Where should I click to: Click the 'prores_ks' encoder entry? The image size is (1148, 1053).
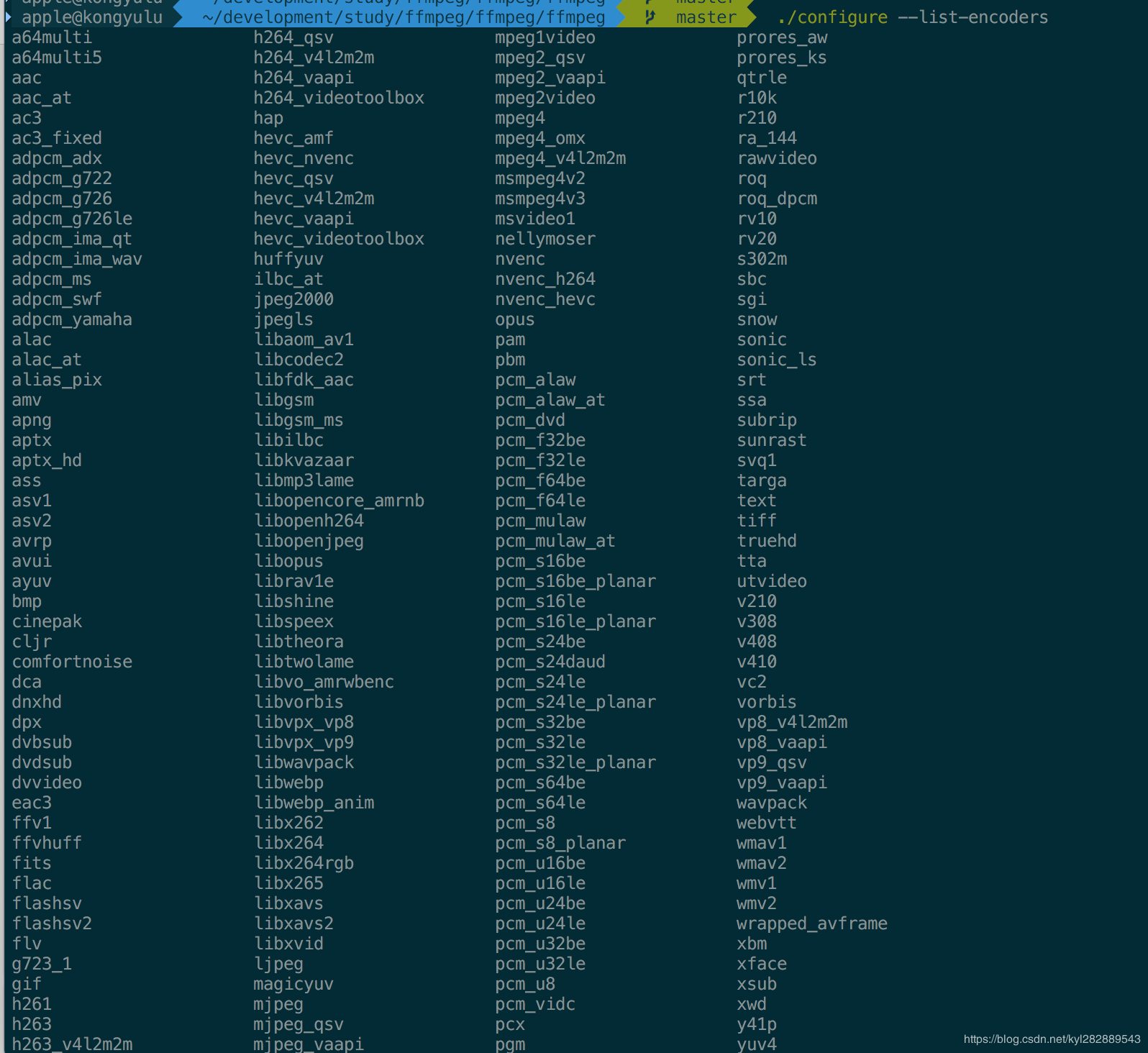click(x=782, y=58)
